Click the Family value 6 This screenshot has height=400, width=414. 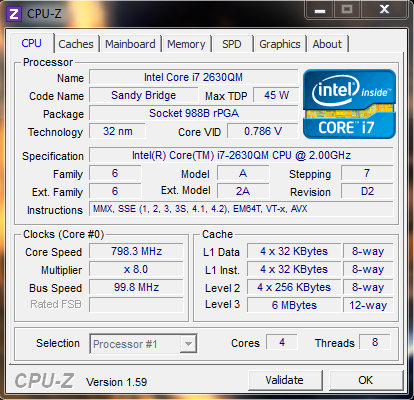tap(115, 173)
